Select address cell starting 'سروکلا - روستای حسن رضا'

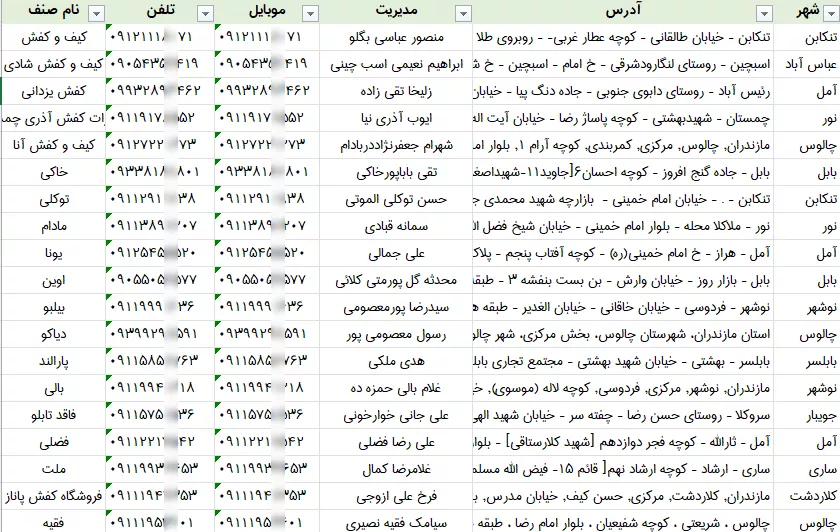coord(623,416)
